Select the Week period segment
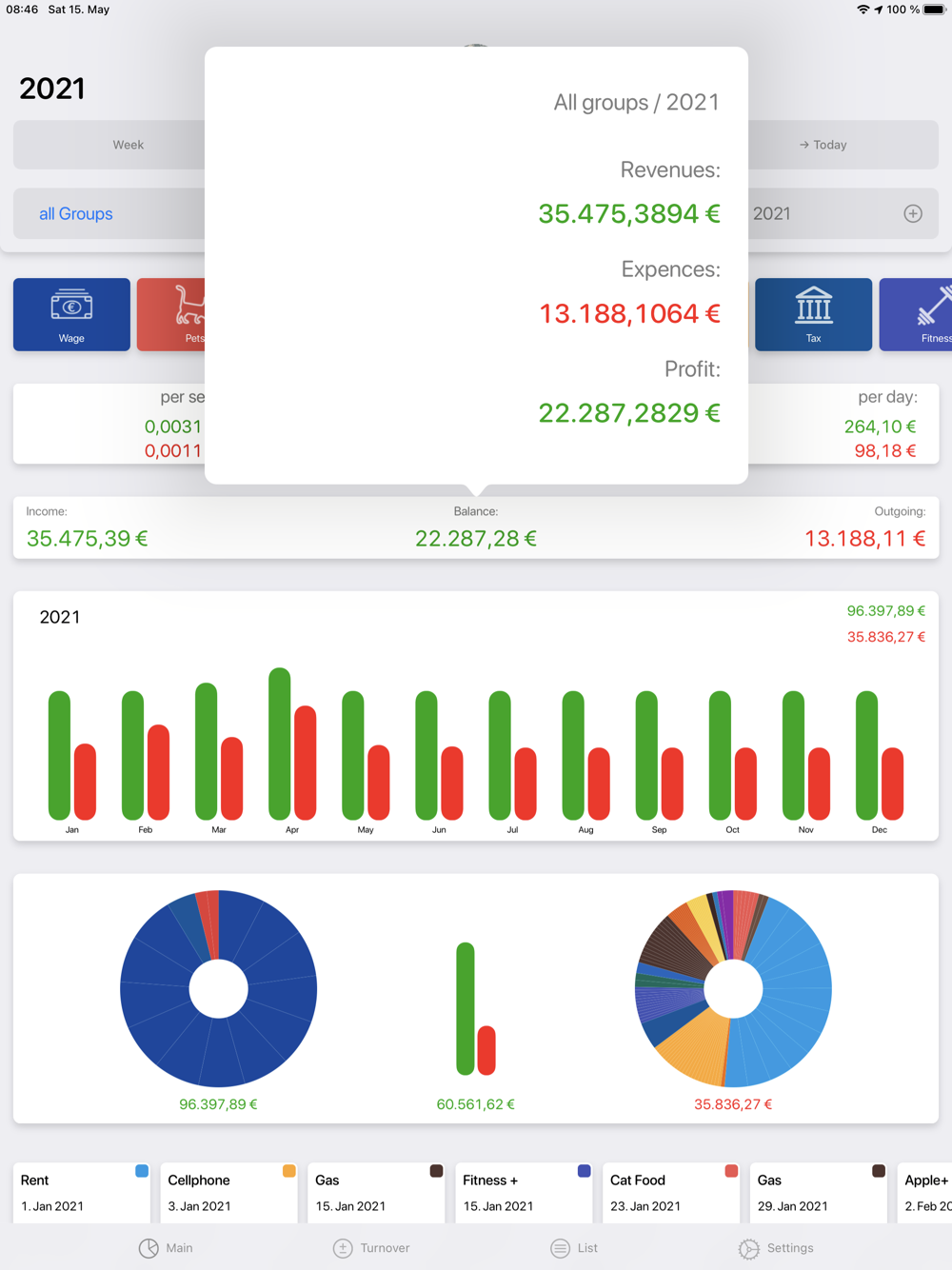This screenshot has width=952, height=1270. click(128, 145)
